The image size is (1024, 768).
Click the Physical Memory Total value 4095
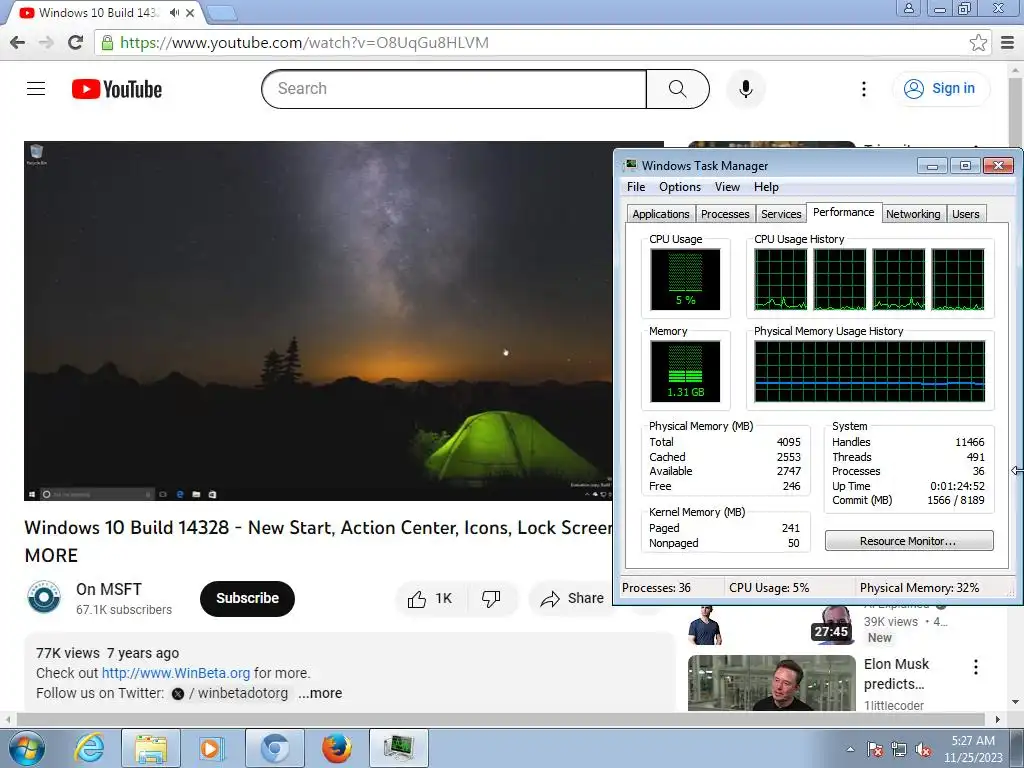point(788,442)
